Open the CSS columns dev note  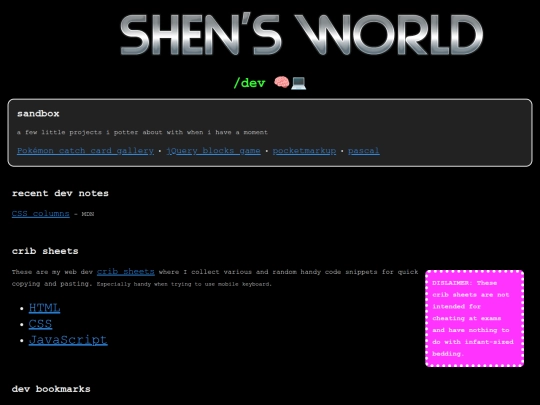point(41,214)
